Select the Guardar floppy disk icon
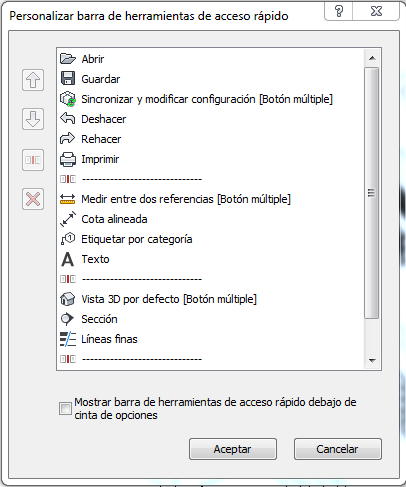 pos(68,79)
